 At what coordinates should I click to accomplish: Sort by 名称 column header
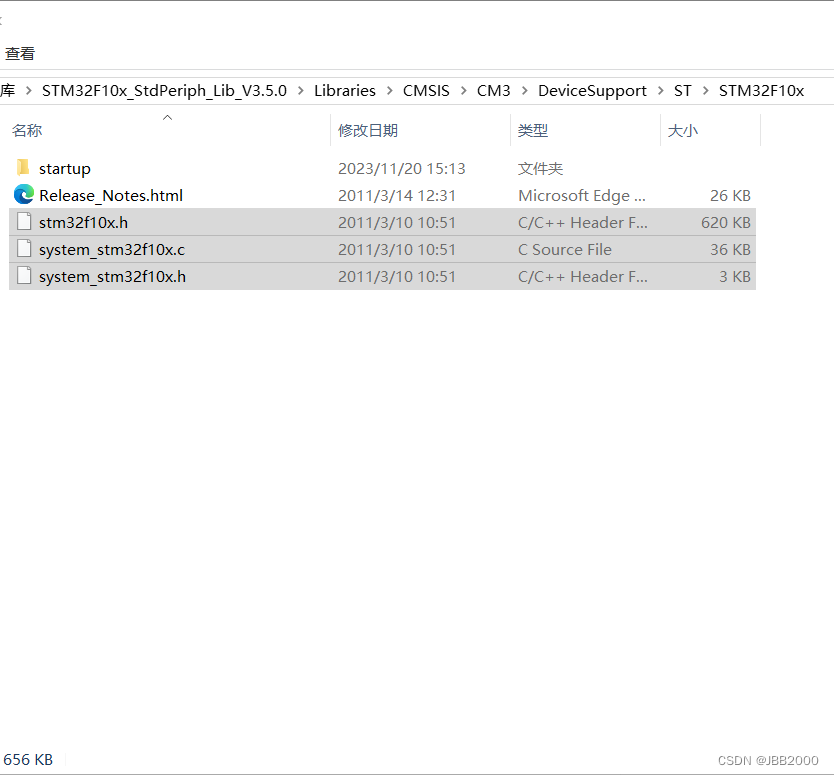pos(27,130)
